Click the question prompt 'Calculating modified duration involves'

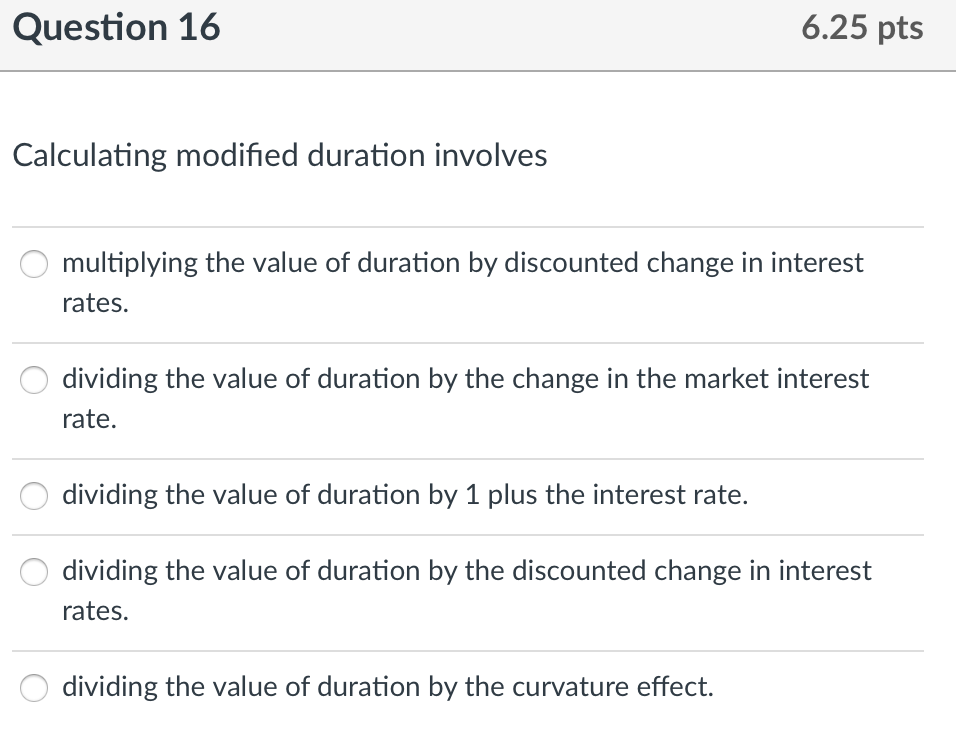[280, 156]
